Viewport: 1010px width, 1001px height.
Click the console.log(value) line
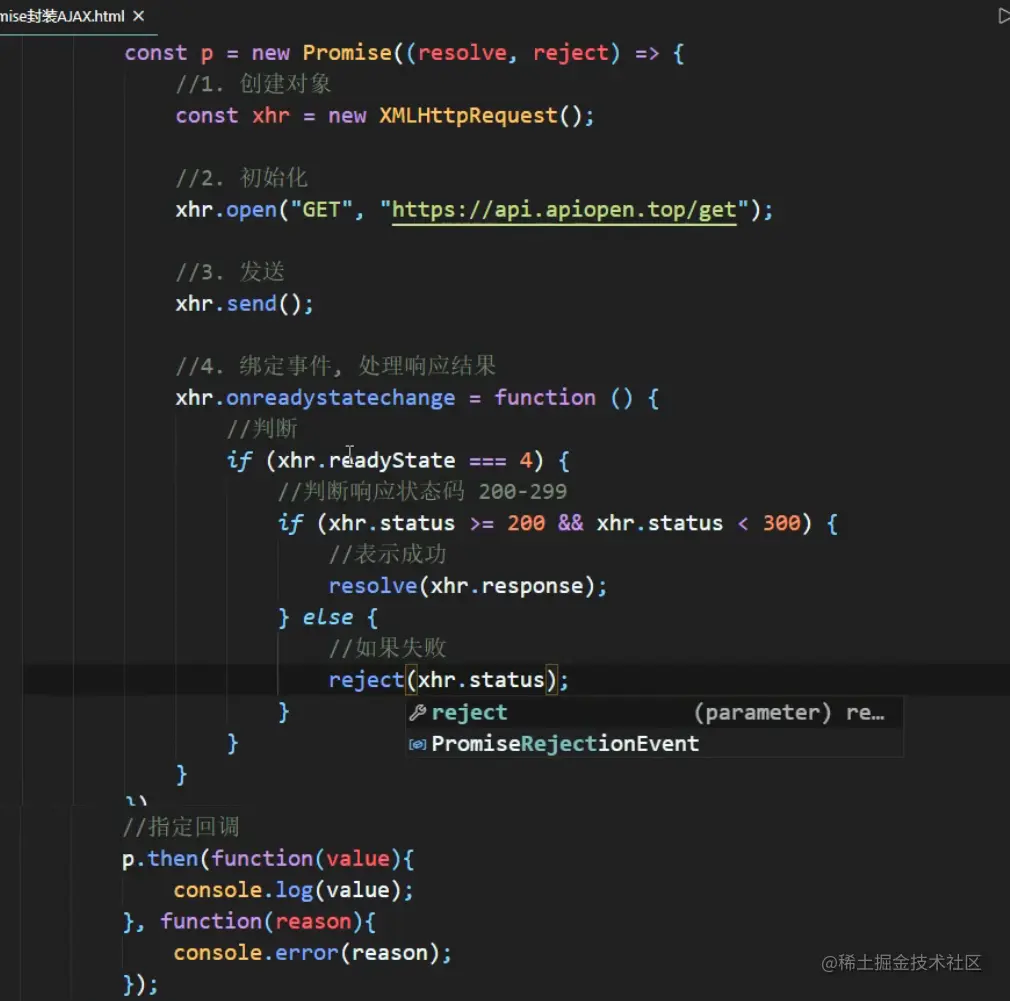coord(293,890)
